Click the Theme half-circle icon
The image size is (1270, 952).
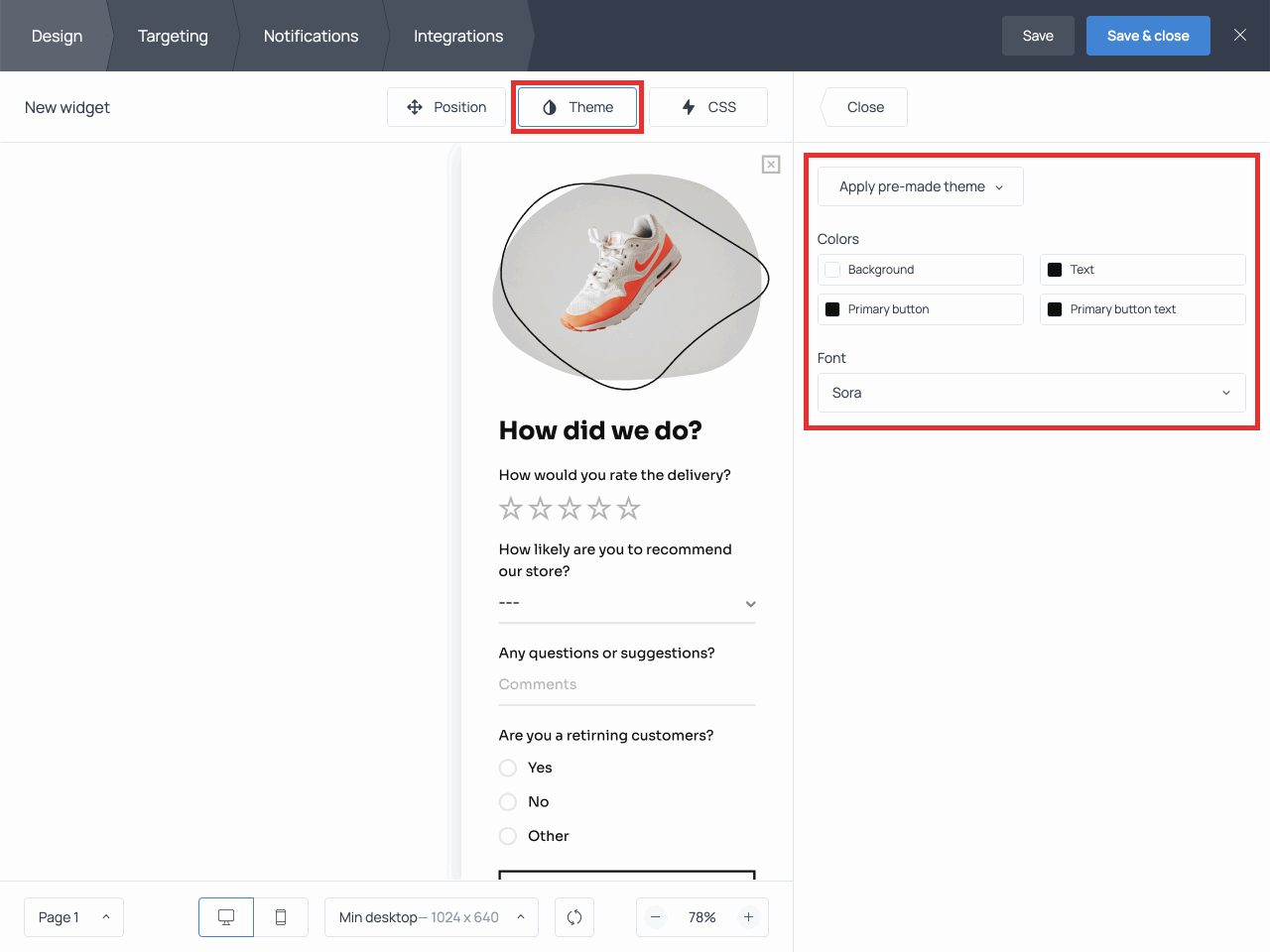coord(551,106)
